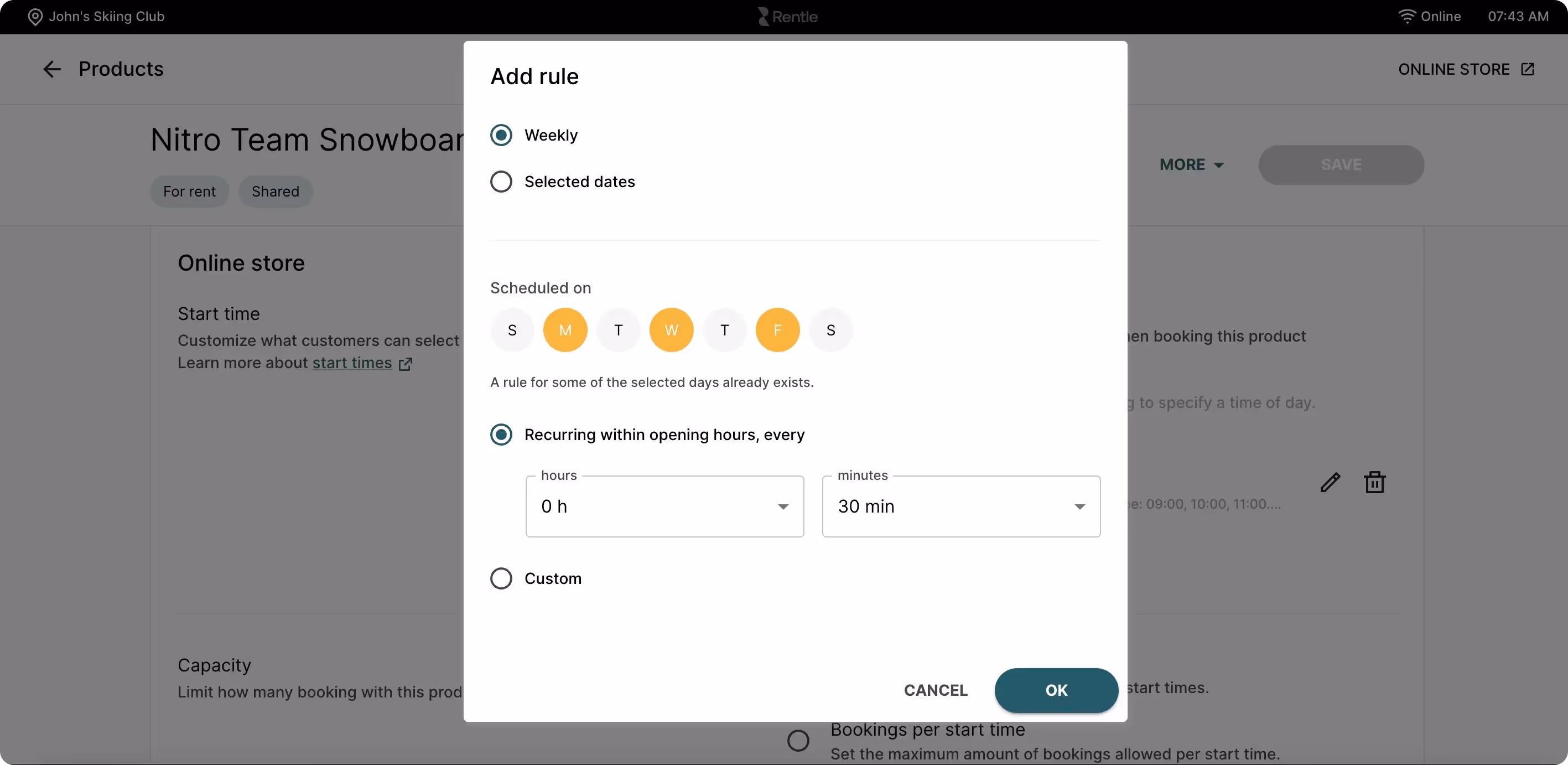Cancel the Add rule dialog
The image size is (1568, 765).
[x=936, y=690]
